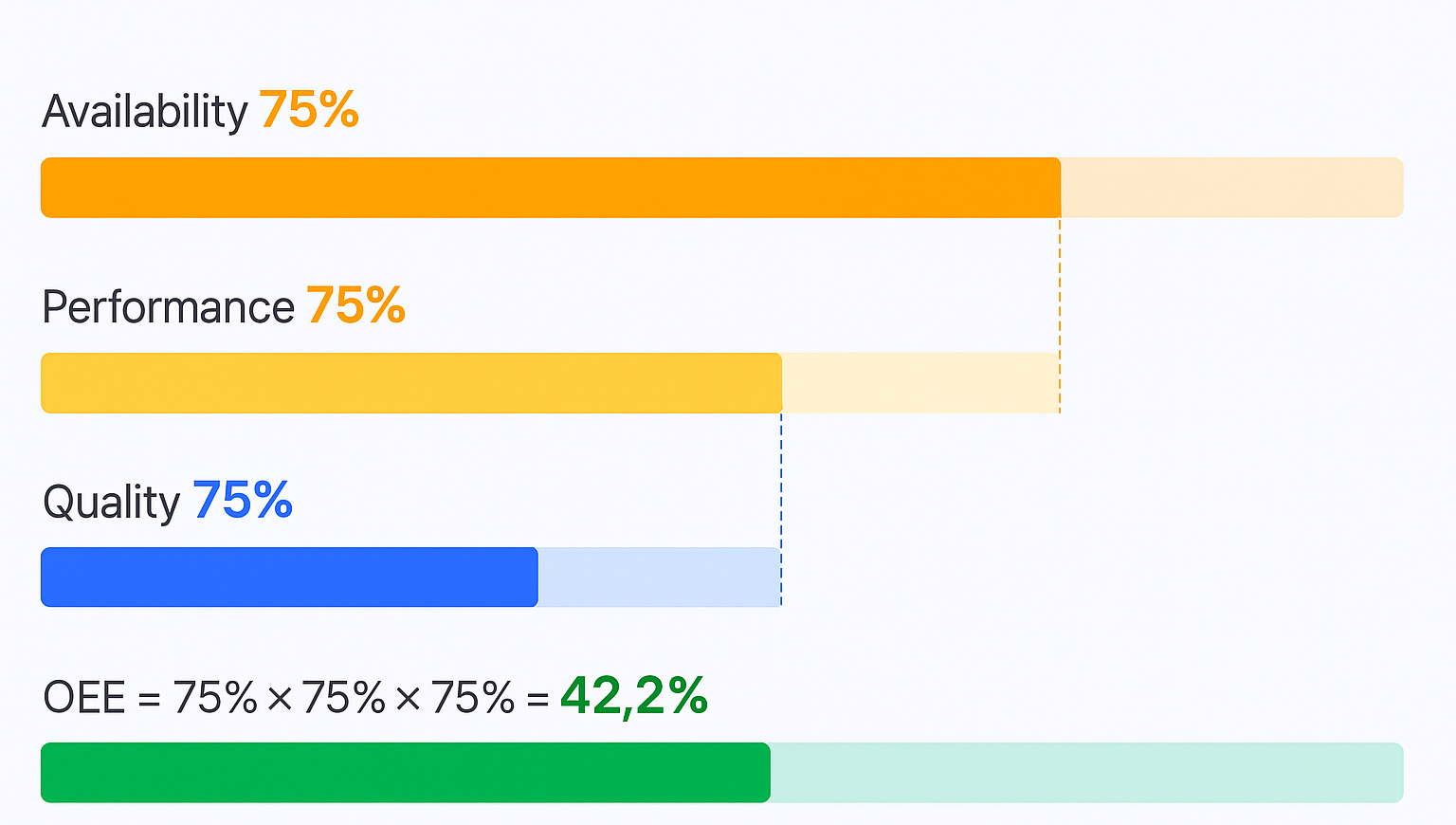Select the Quality label text
Screen dimensions: 1456x825
click(x=111, y=502)
